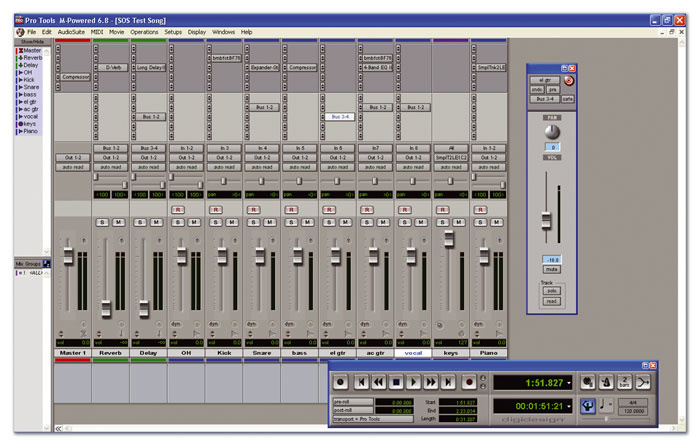This screenshot has width=700, height=448.
Task: Click the red target icon in send window
Action: pyautogui.click(x=570, y=79)
